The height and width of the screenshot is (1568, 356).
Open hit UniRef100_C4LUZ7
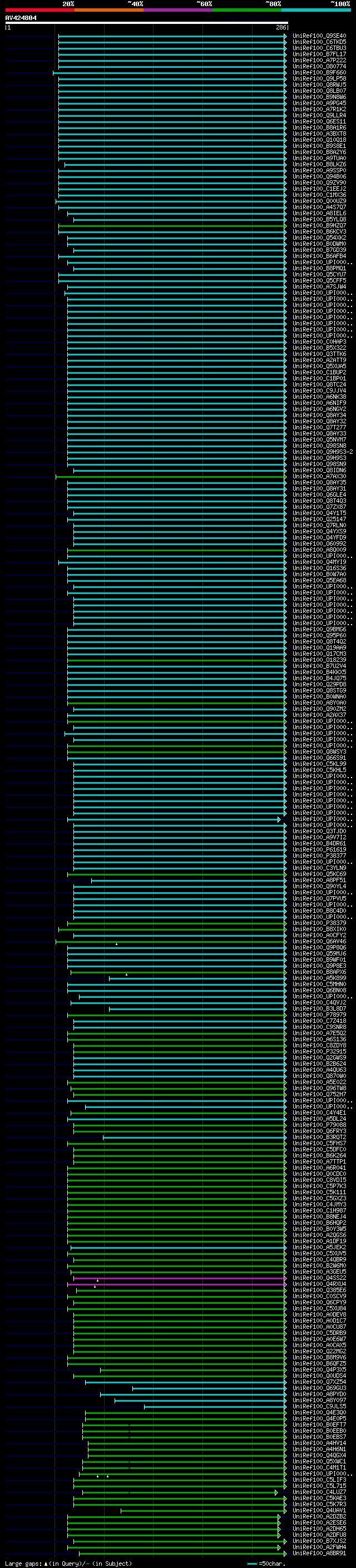tap(319, 1492)
